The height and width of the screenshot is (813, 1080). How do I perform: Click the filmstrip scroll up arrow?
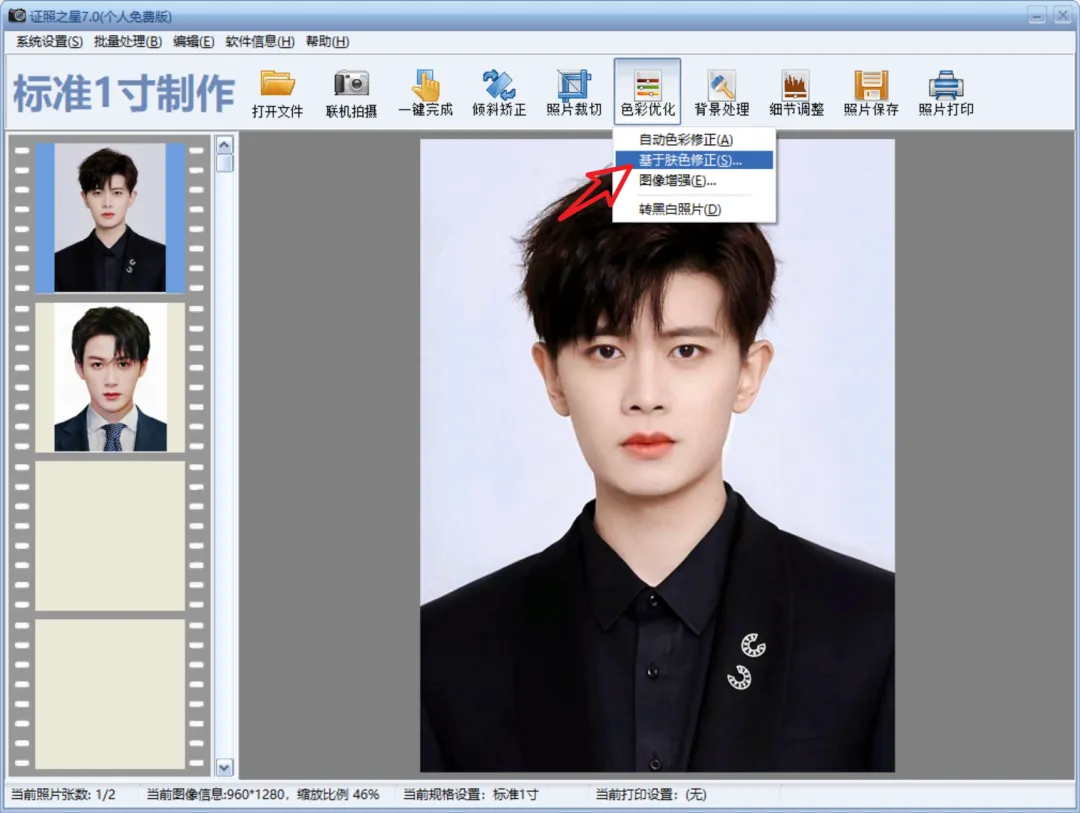(224, 144)
